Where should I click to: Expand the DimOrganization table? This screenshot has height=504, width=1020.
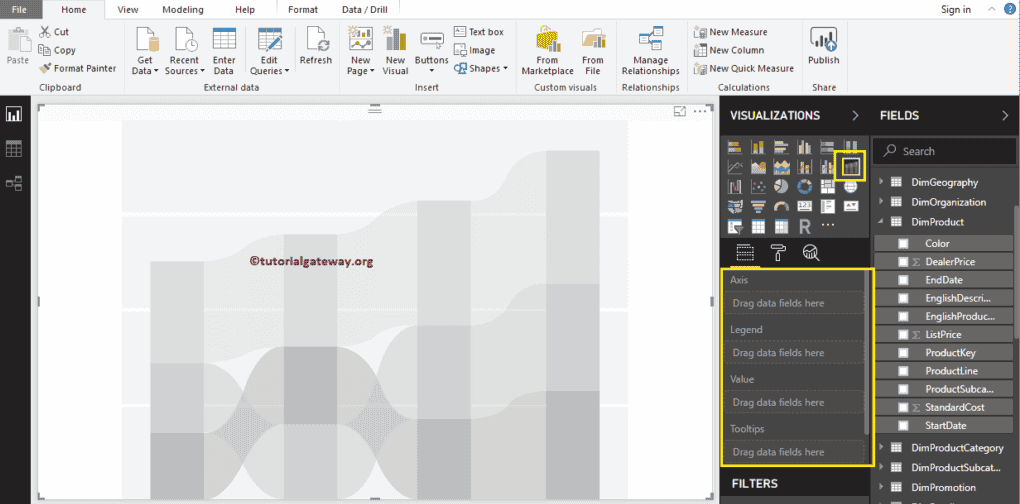point(881,202)
